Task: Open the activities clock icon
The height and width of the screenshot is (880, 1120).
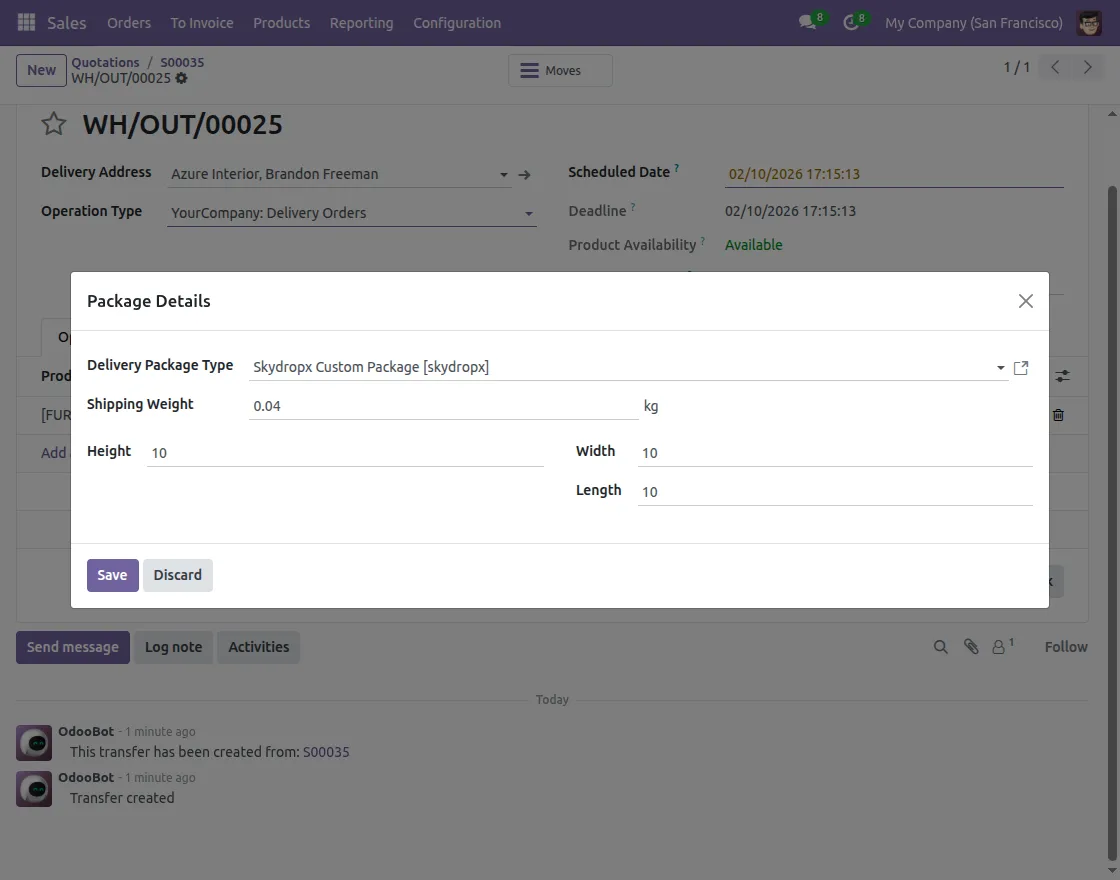Action: pyautogui.click(x=851, y=22)
